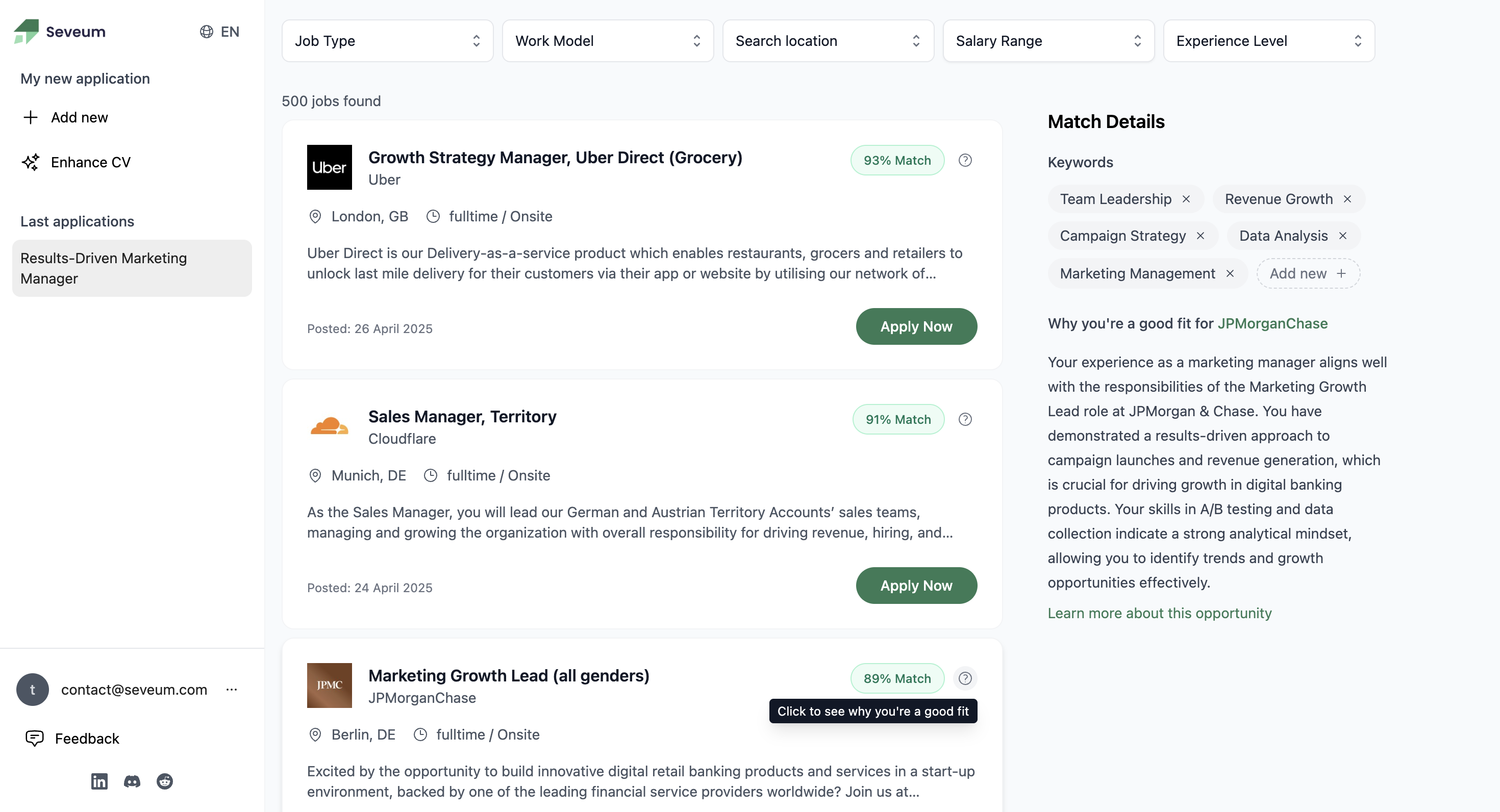Select Enhance CV in sidebar
Screen dimensions: 1500x812
(x=90, y=162)
